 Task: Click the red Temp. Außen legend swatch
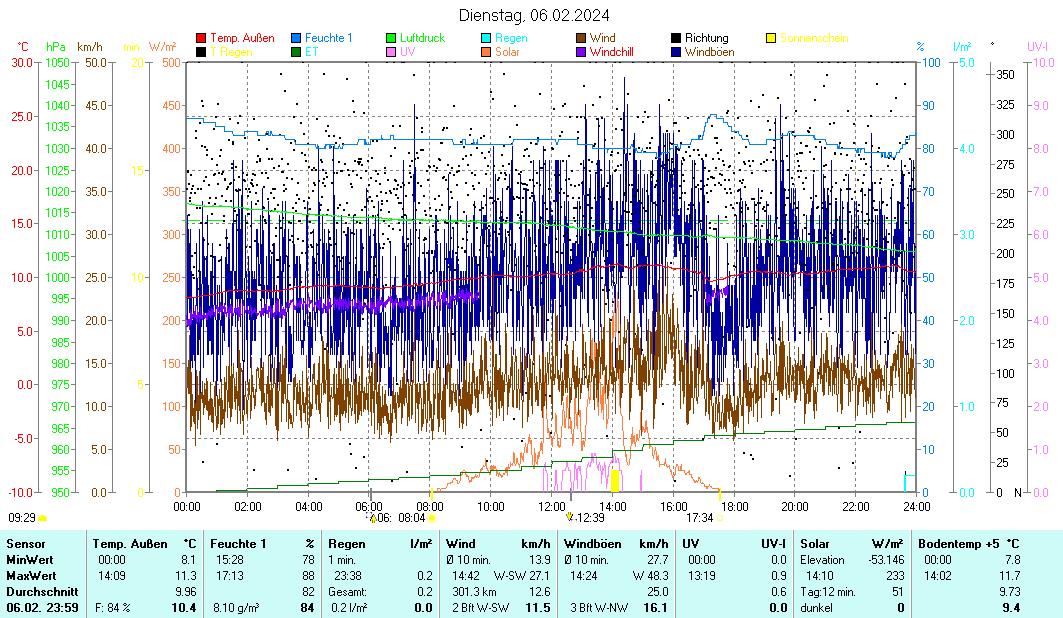tap(201, 38)
